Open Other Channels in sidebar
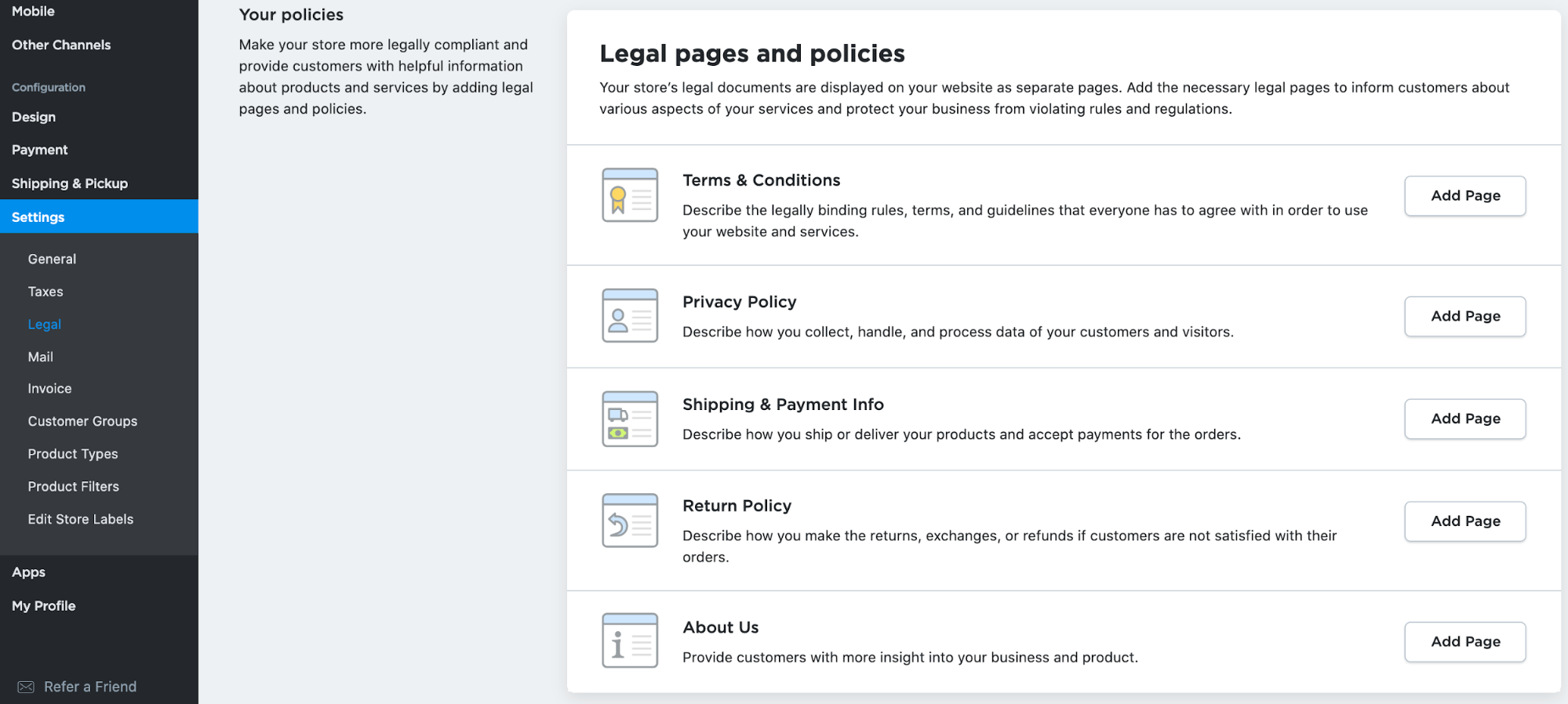1568x704 pixels. (61, 45)
